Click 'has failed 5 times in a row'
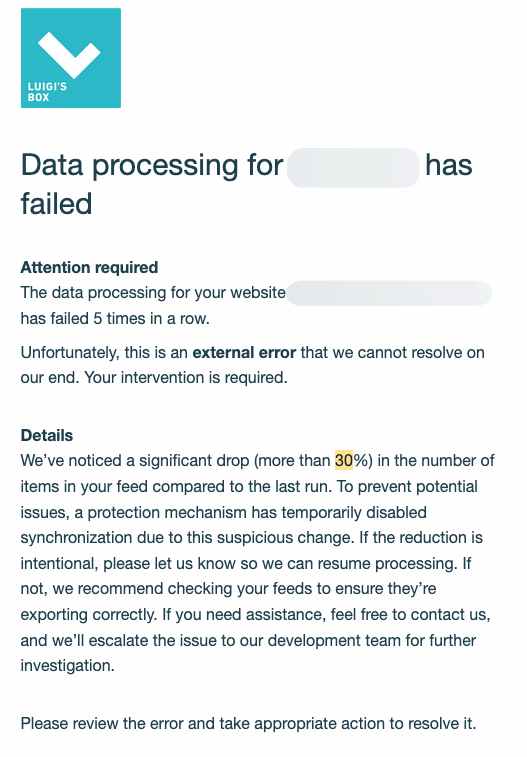The width and height of the screenshot is (527, 757). pyautogui.click(x=115, y=319)
